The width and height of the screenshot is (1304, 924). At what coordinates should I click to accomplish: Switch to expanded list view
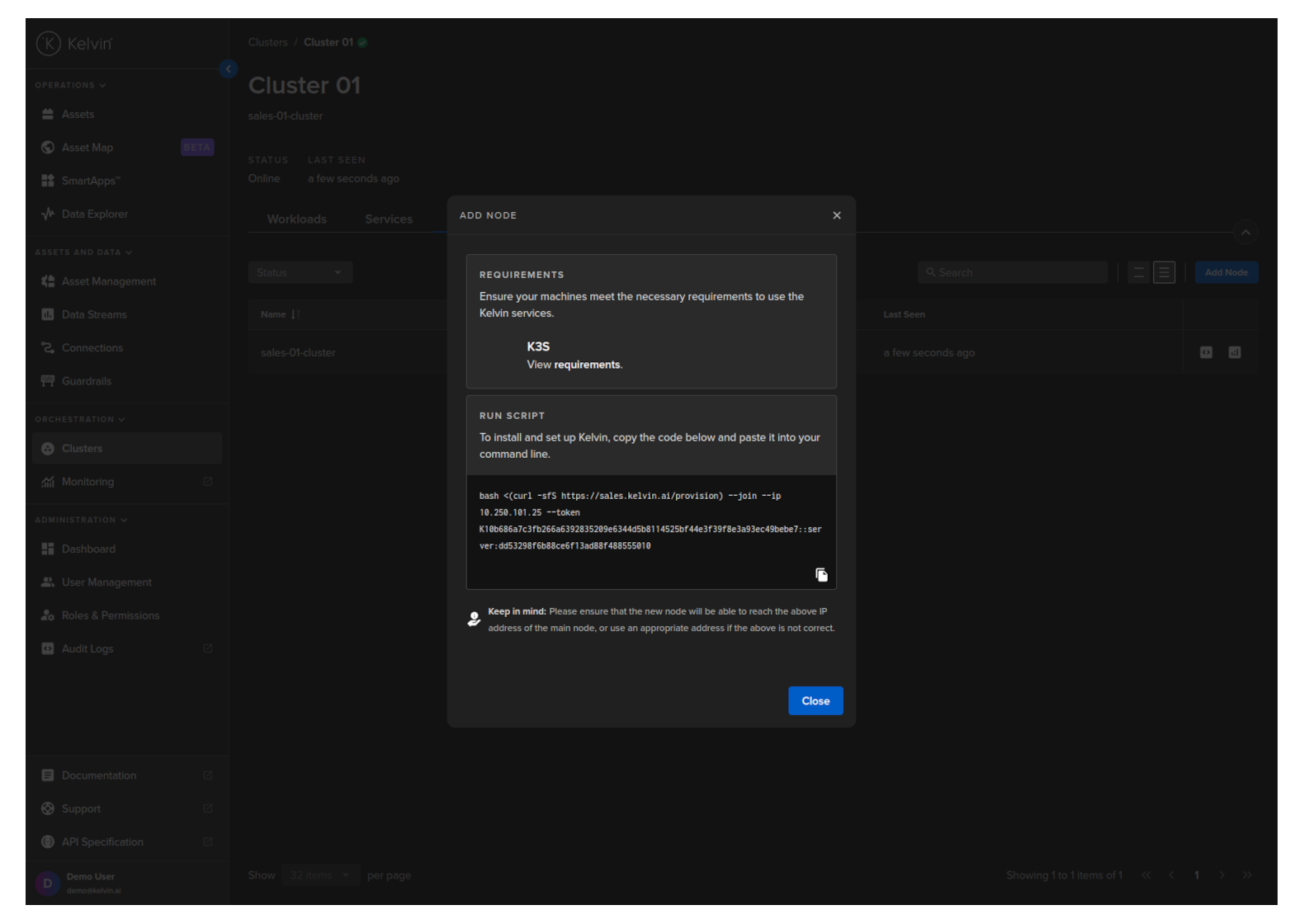1164,272
